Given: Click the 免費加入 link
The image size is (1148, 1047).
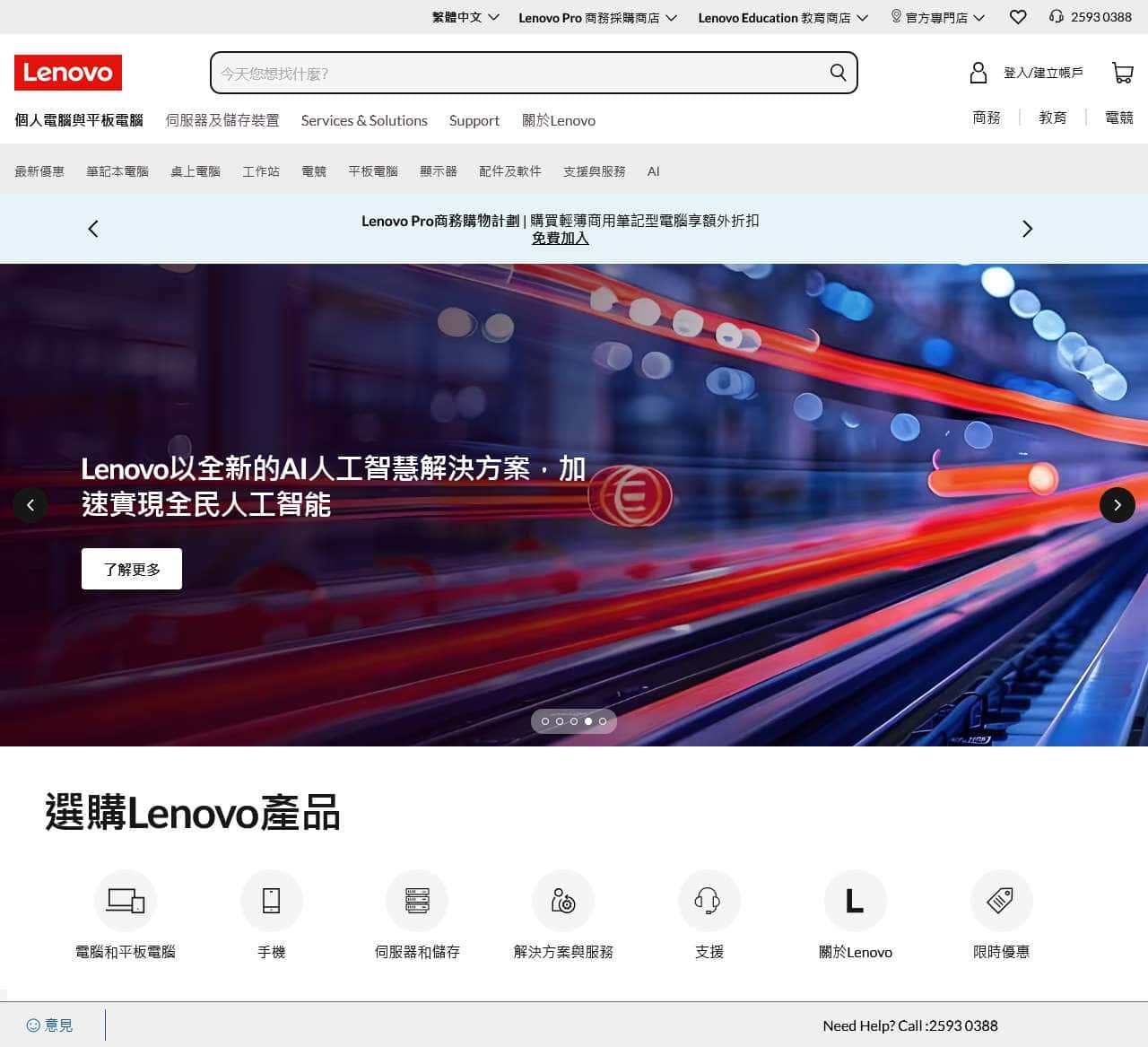Looking at the screenshot, I should tap(561, 238).
